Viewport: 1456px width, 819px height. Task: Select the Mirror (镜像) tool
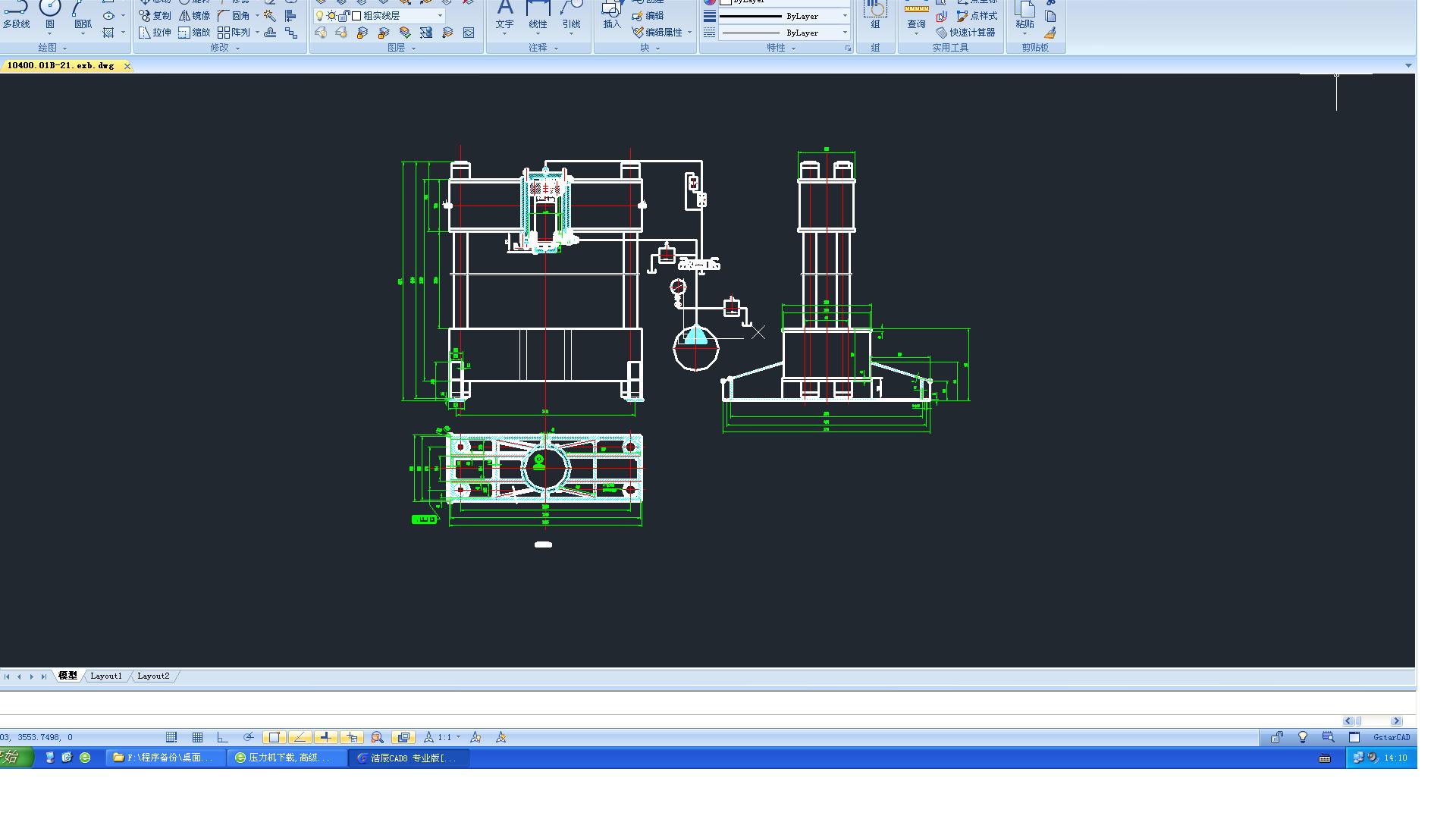tap(194, 15)
